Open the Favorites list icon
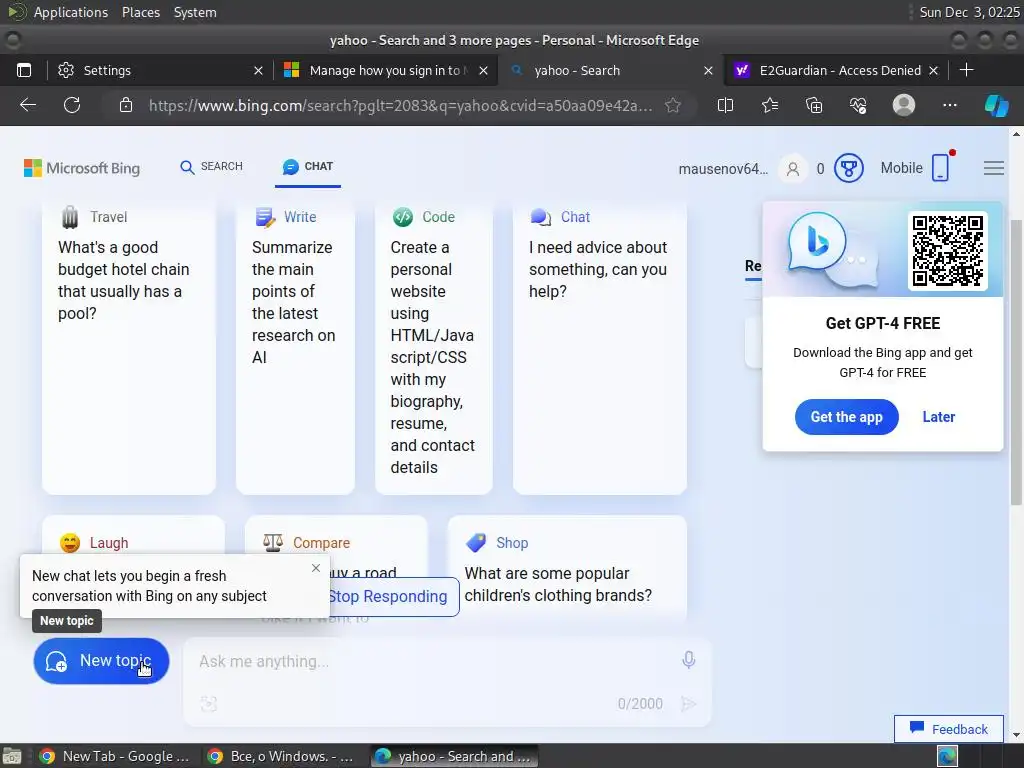Screen dimensions: 1024x768 point(770,105)
